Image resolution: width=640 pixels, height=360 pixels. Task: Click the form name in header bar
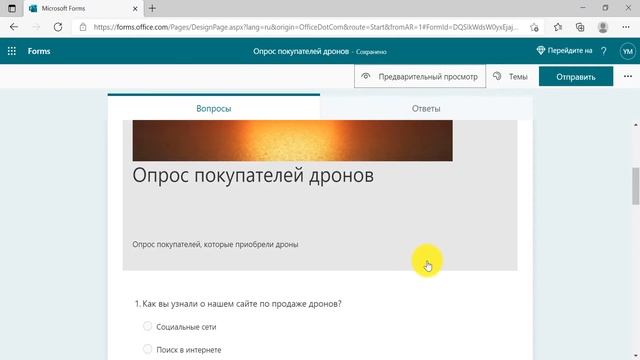pos(301,51)
